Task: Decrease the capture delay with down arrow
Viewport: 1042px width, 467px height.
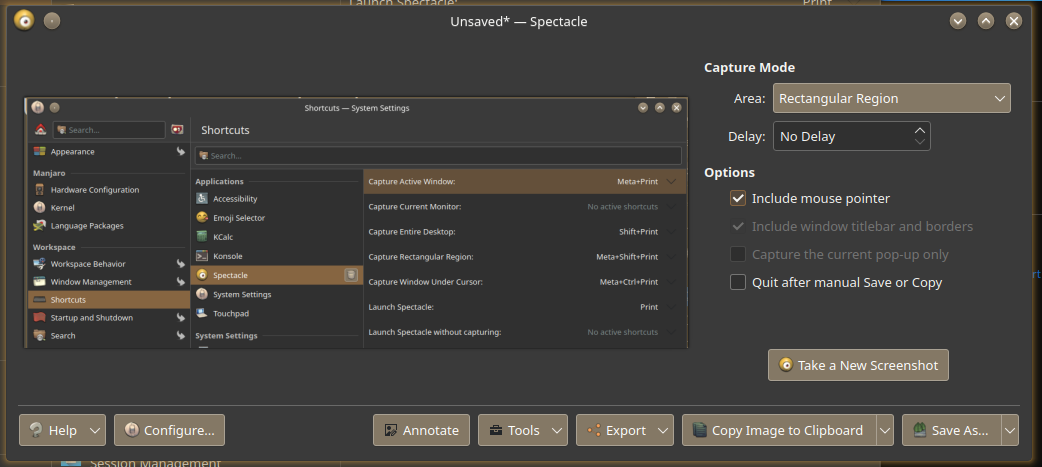Action: (920, 141)
